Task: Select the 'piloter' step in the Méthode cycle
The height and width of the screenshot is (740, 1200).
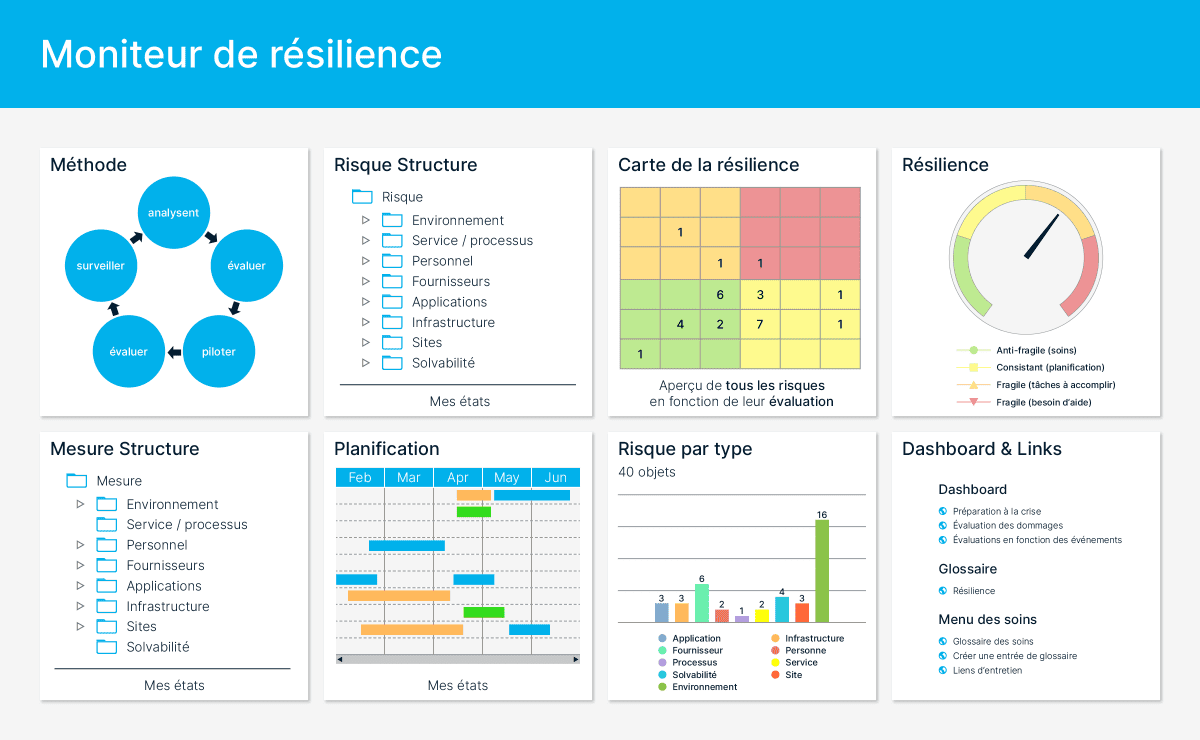Action: coord(219,351)
